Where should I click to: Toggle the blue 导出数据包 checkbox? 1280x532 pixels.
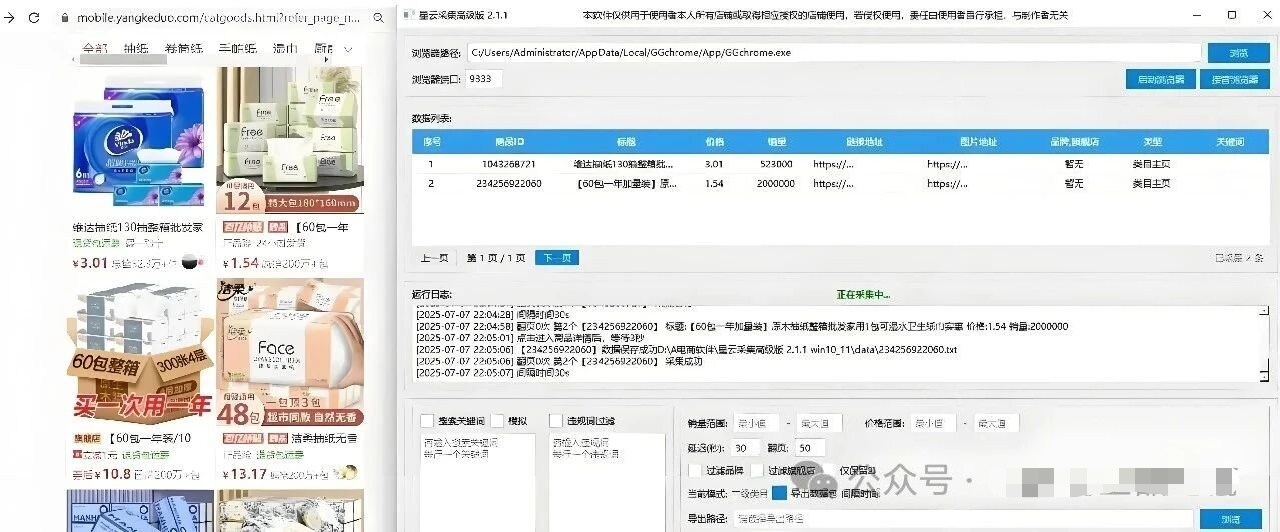pos(779,493)
